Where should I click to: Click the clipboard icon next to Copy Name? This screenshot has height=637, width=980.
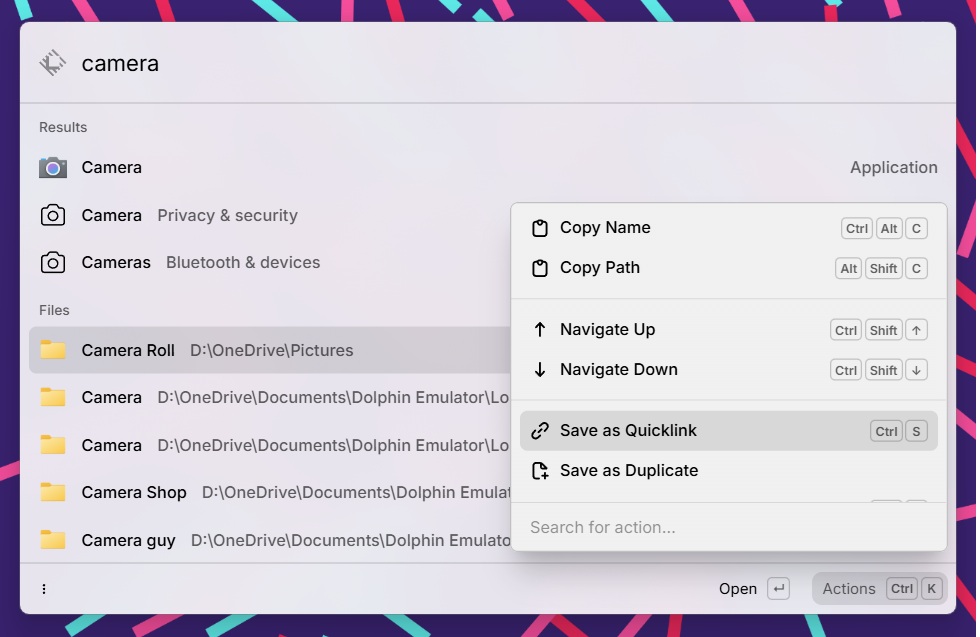coord(540,228)
